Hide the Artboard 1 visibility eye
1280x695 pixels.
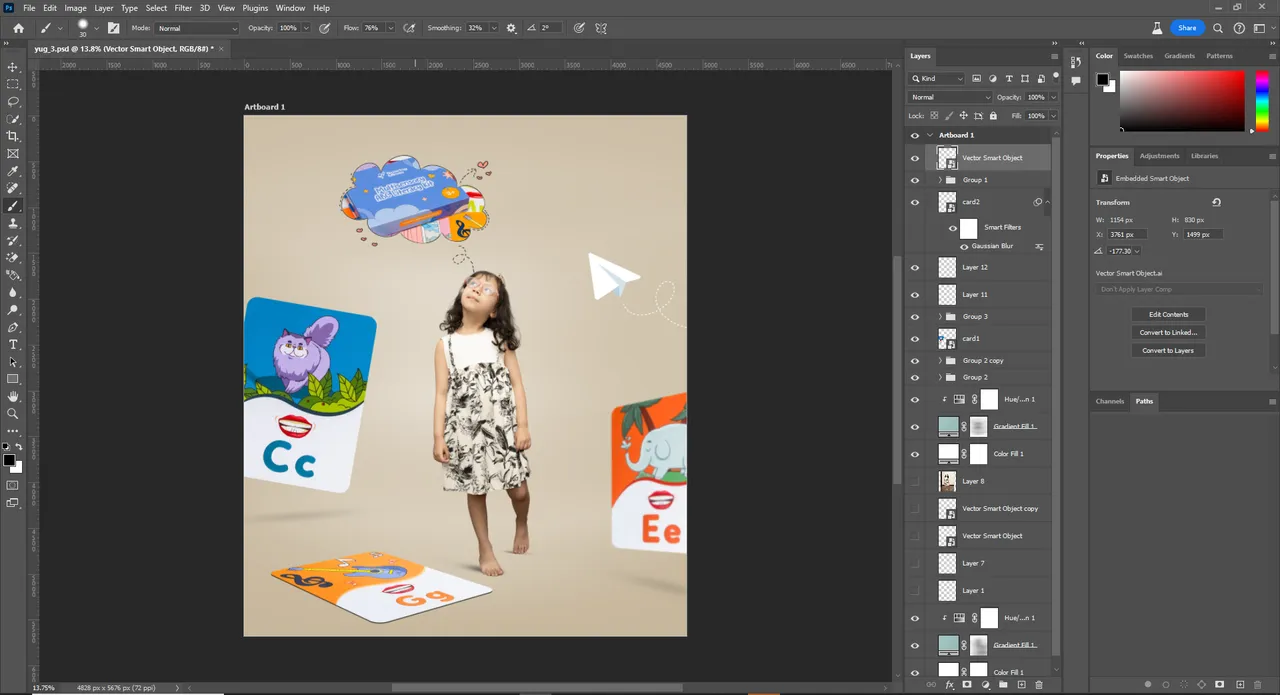pyautogui.click(x=914, y=135)
